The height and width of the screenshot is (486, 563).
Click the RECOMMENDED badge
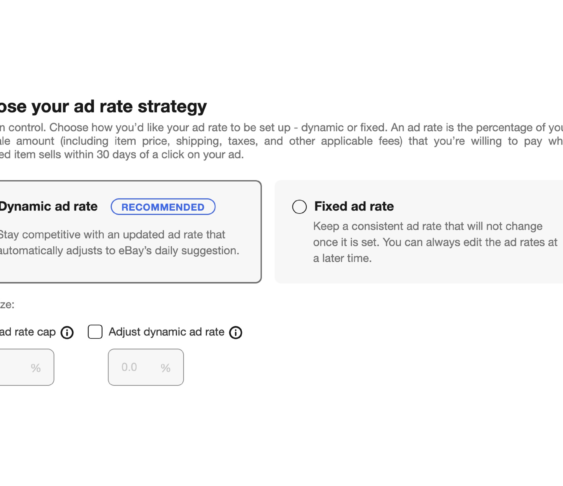tap(163, 207)
